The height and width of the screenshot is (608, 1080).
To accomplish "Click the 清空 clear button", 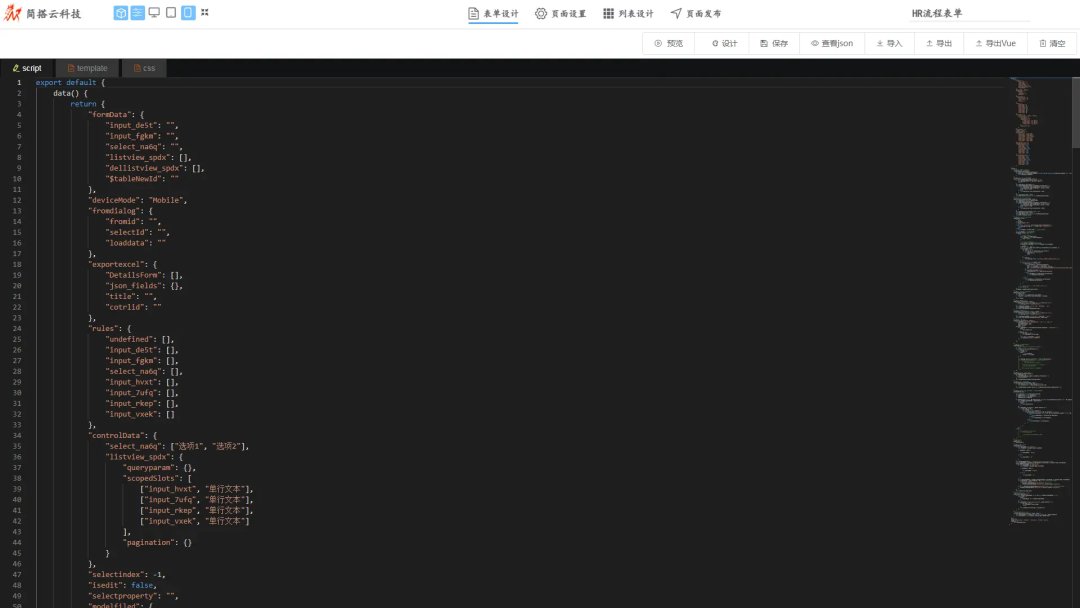I will [x=1052, y=43].
